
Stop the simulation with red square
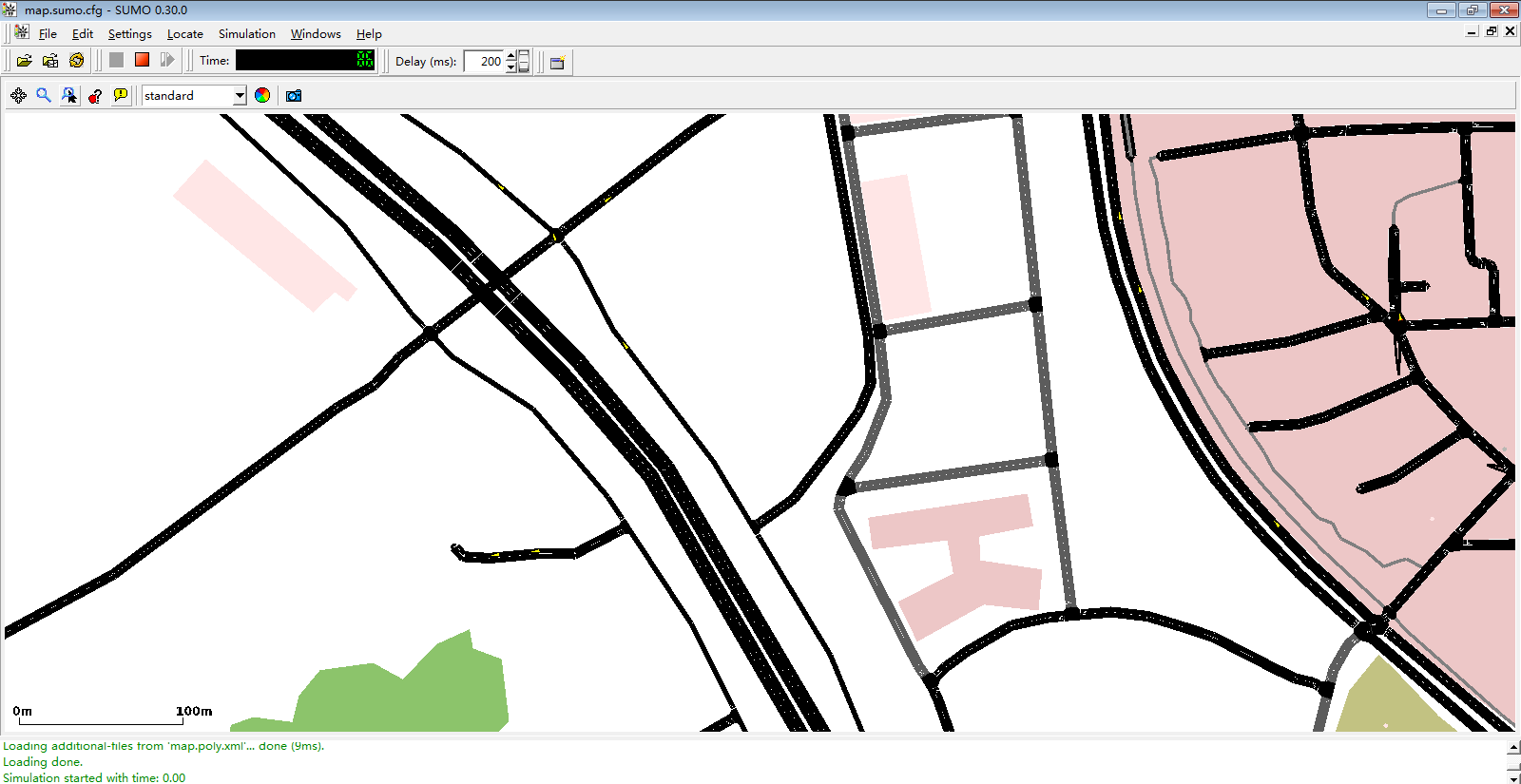tap(142, 60)
